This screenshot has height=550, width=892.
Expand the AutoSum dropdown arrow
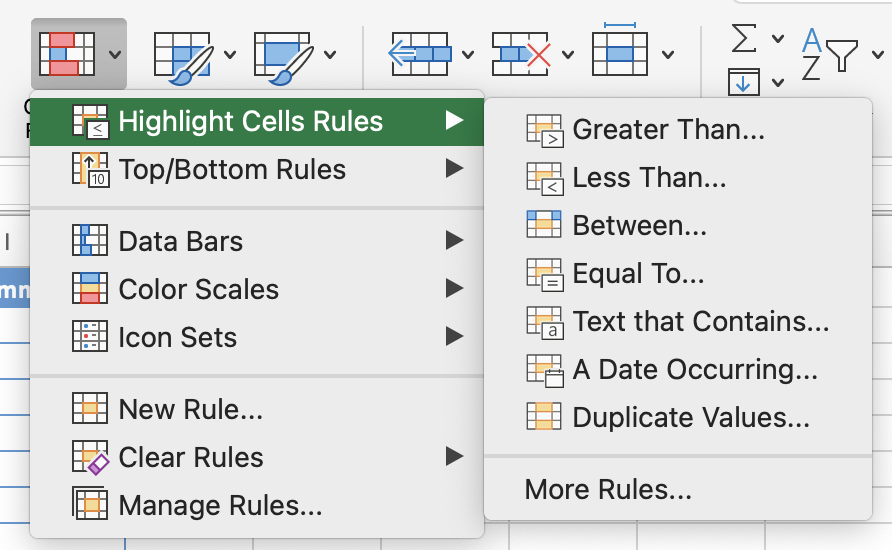pos(778,39)
